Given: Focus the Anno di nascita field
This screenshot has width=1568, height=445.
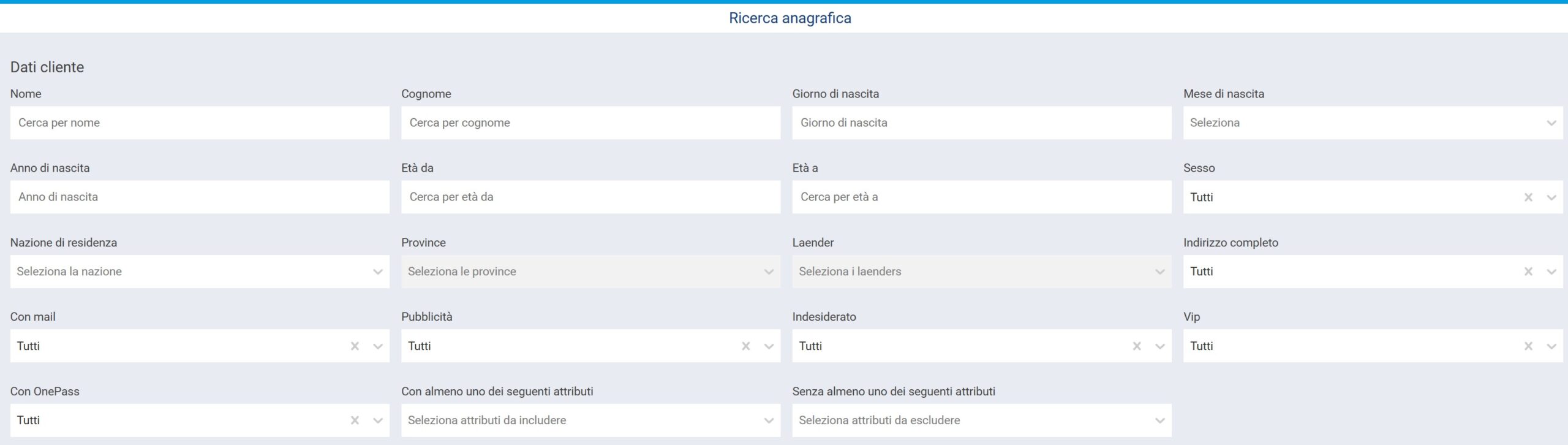Looking at the screenshot, I should (199, 197).
